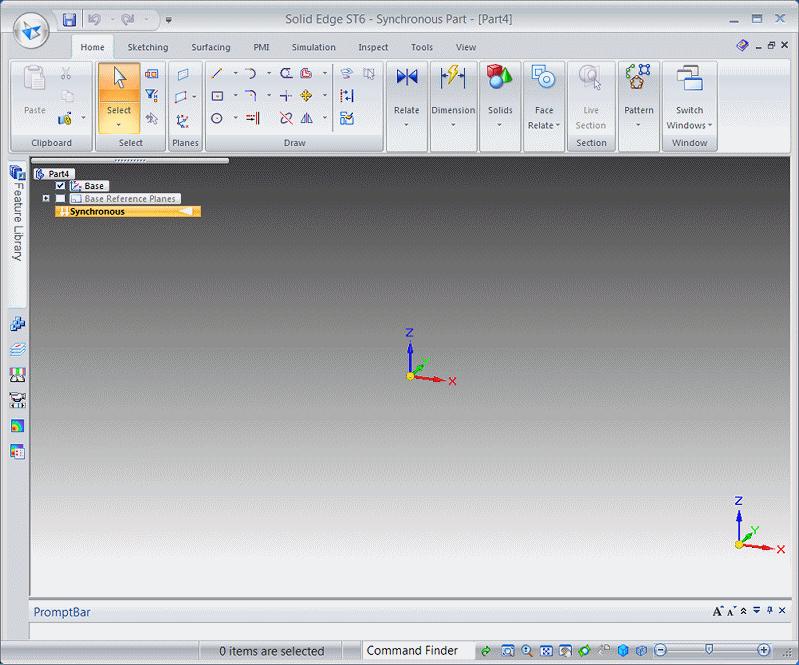Click the Solids shapes icon

pos(499,77)
